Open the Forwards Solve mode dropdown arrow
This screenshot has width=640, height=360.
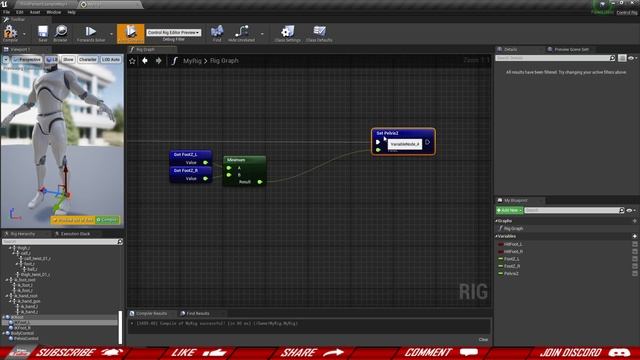tap(111, 34)
